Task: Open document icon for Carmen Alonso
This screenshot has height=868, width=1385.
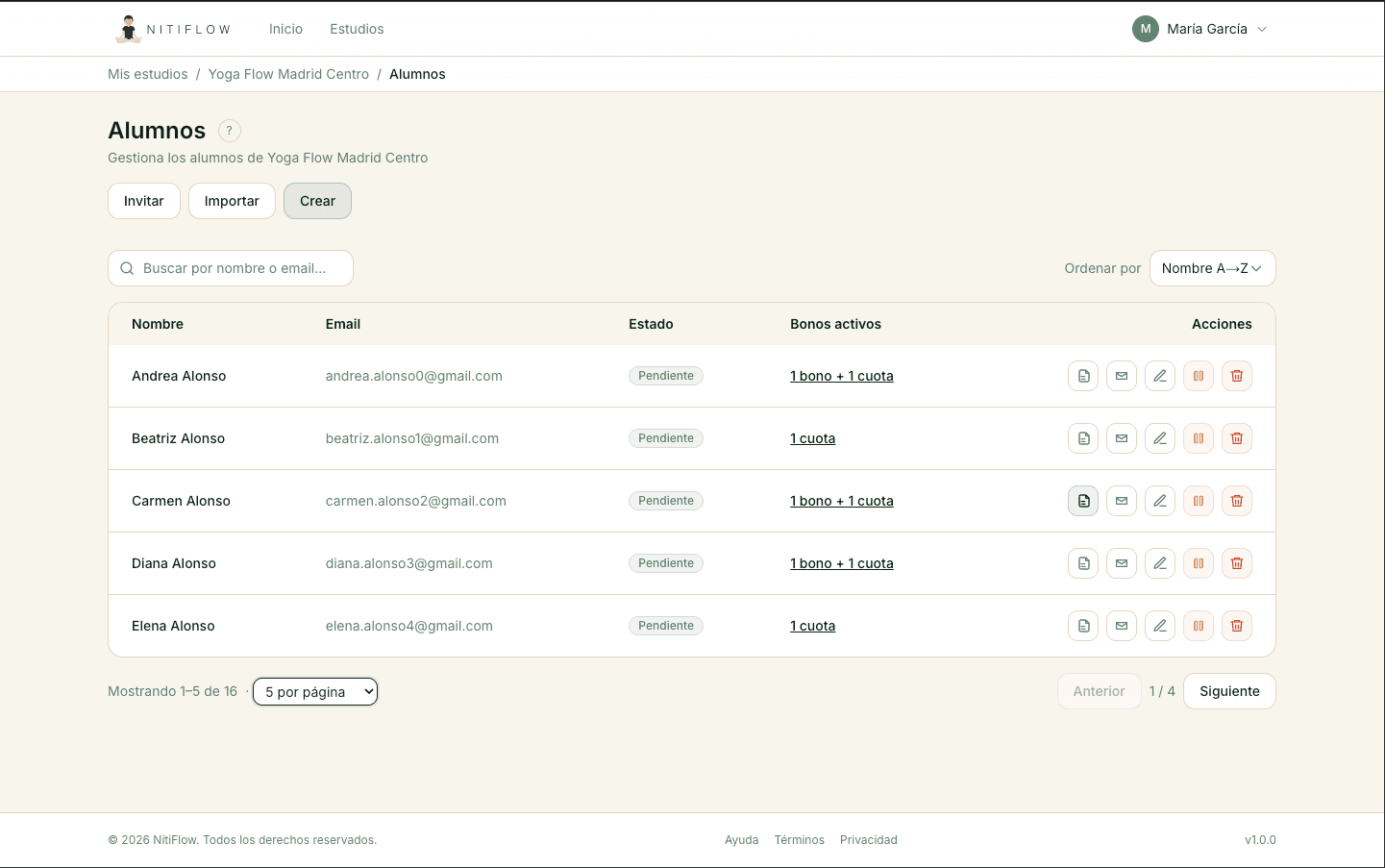Action: (1083, 501)
